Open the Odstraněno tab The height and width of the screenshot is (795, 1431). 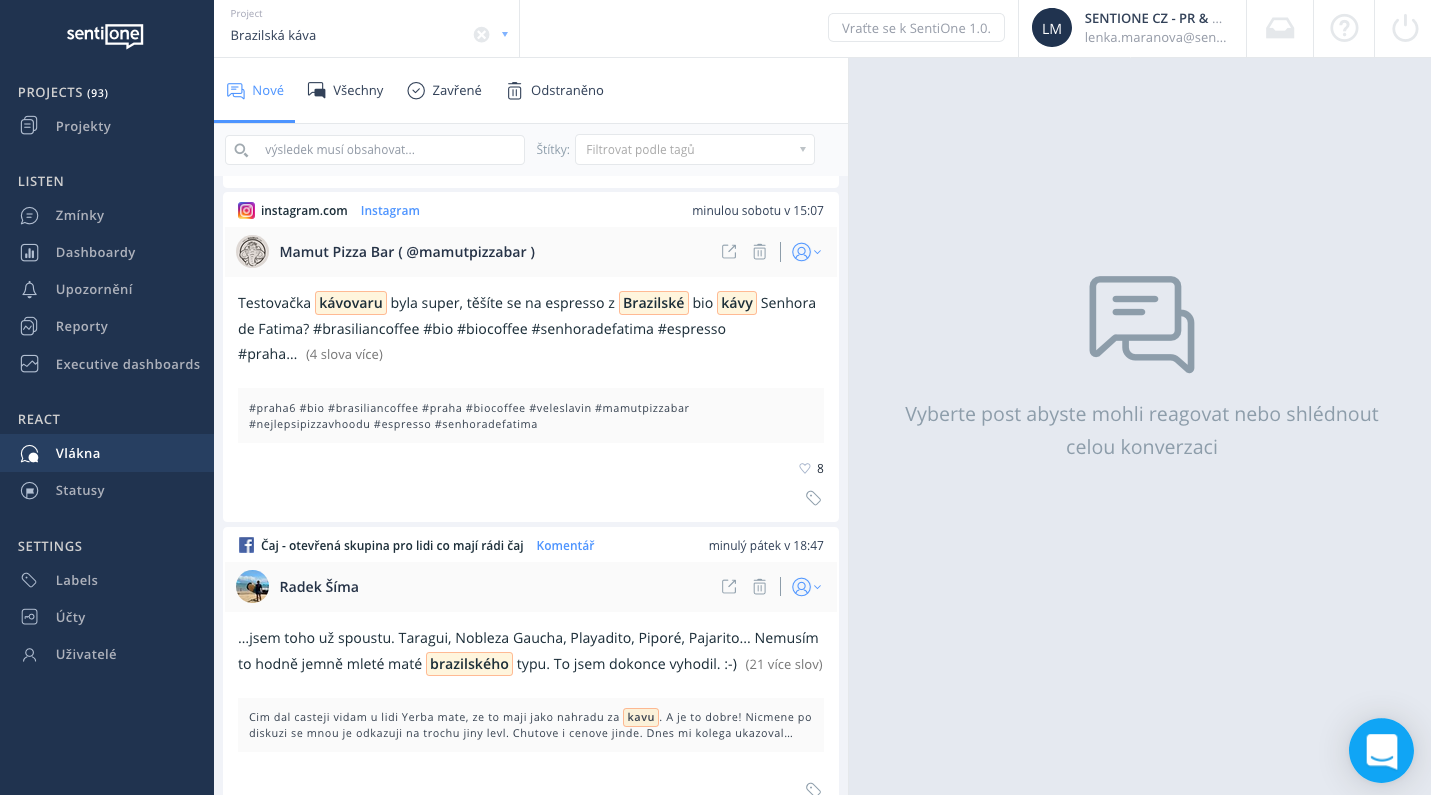pyautogui.click(x=555, y=91)
